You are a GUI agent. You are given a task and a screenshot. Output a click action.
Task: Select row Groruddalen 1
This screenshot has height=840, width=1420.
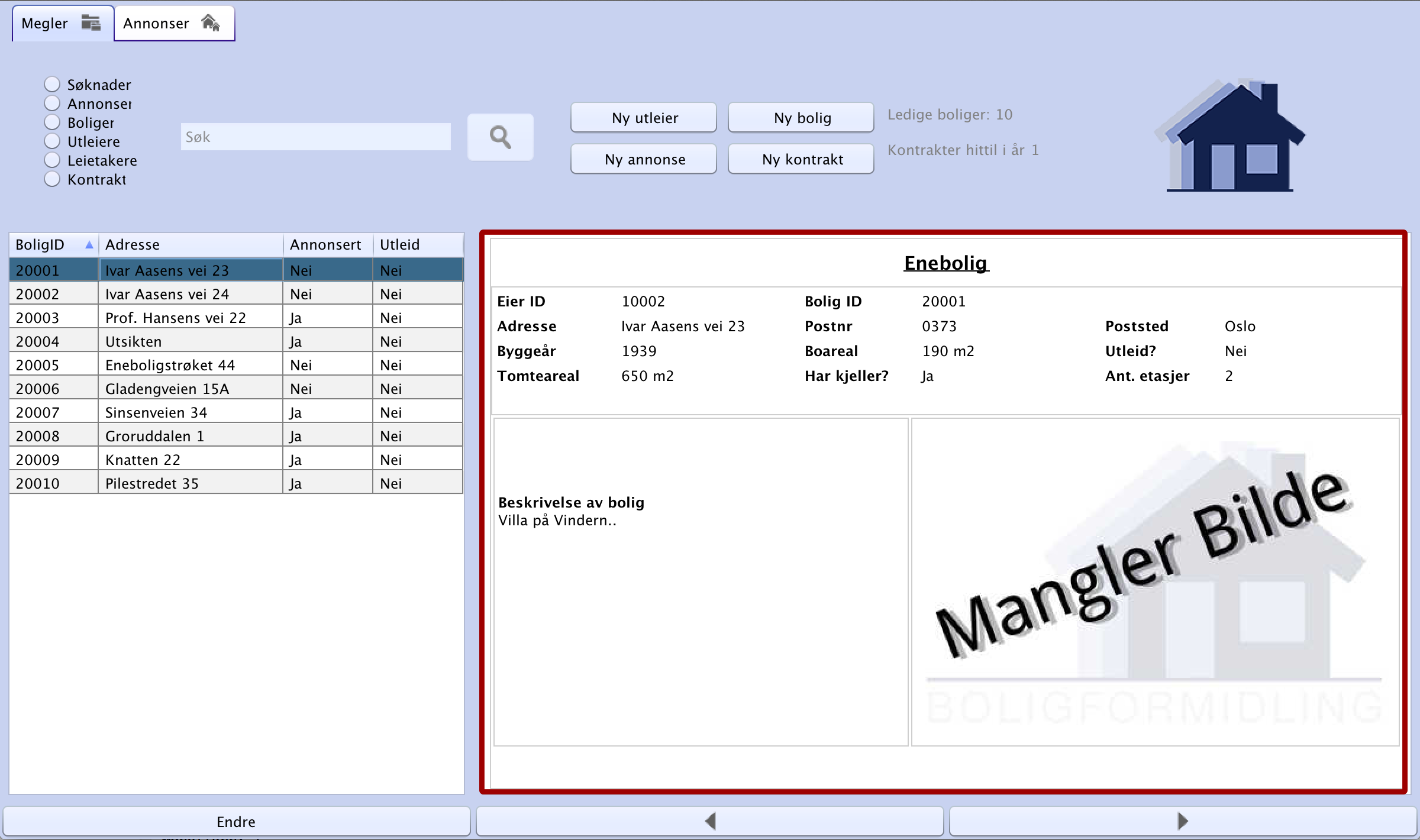(236, 436)
